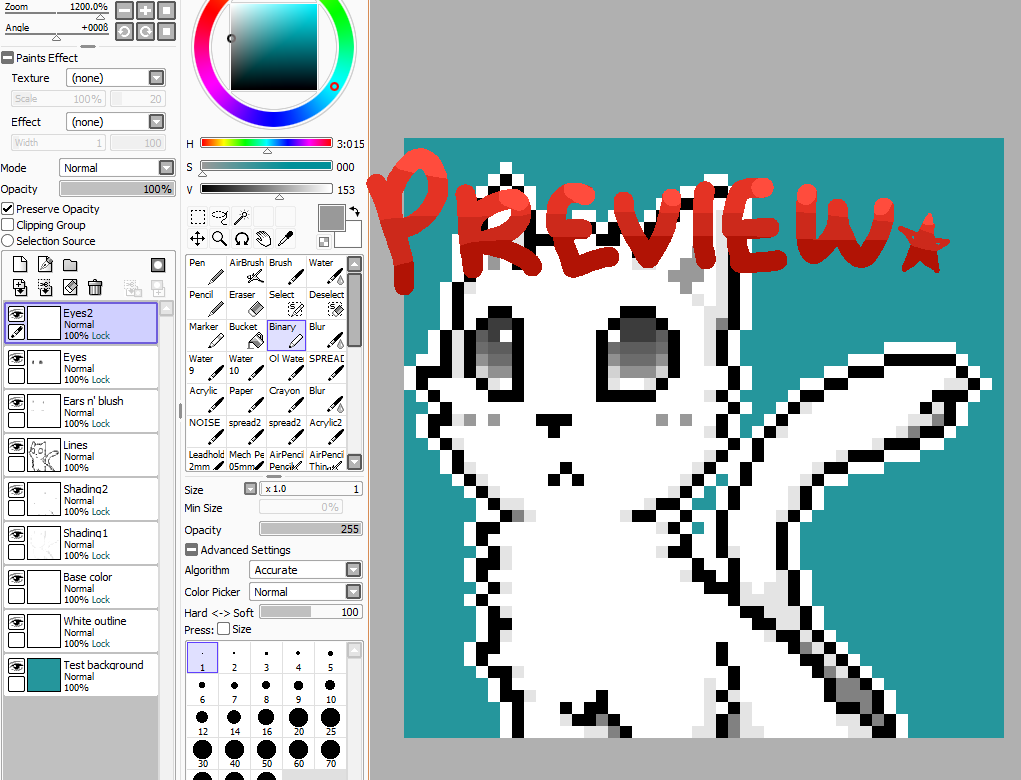Open the Effect dropdown
The image size is (1021, 780).
pos(116,122)
